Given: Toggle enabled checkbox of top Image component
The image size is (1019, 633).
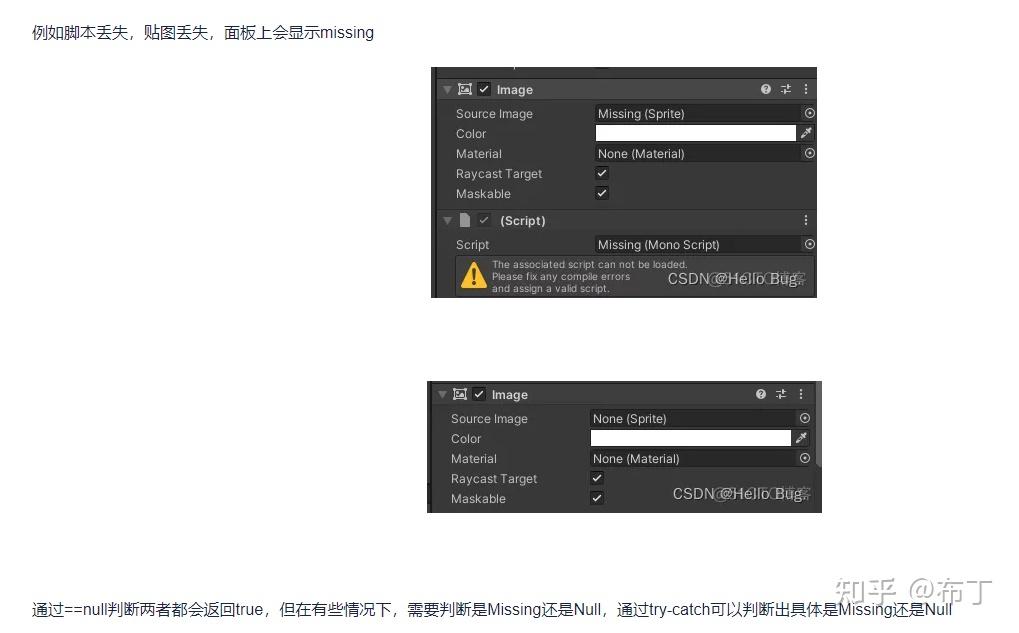Looking at the screenshot, I should (x=484, y=89).
